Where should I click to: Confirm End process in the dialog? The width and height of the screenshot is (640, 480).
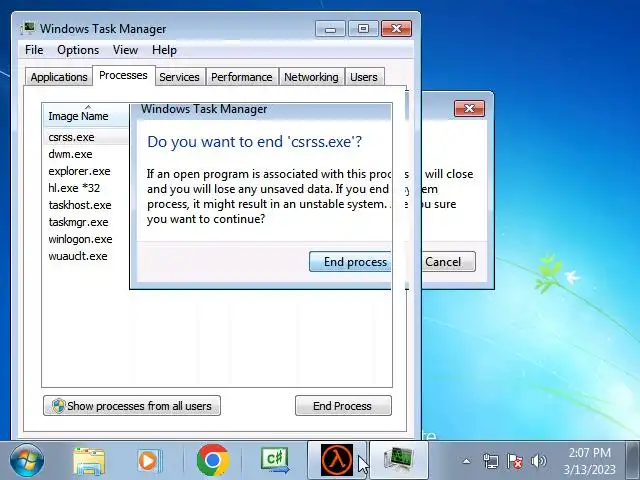pos(350,262)
